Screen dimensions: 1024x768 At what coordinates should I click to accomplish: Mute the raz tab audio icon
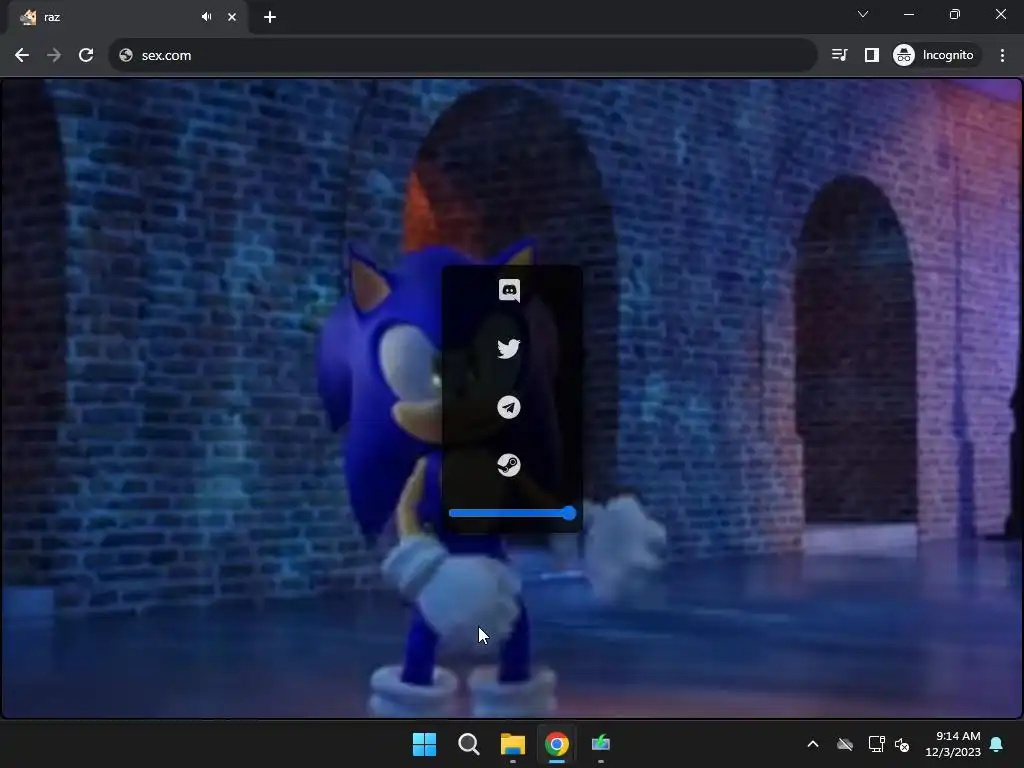pos(207,17)
